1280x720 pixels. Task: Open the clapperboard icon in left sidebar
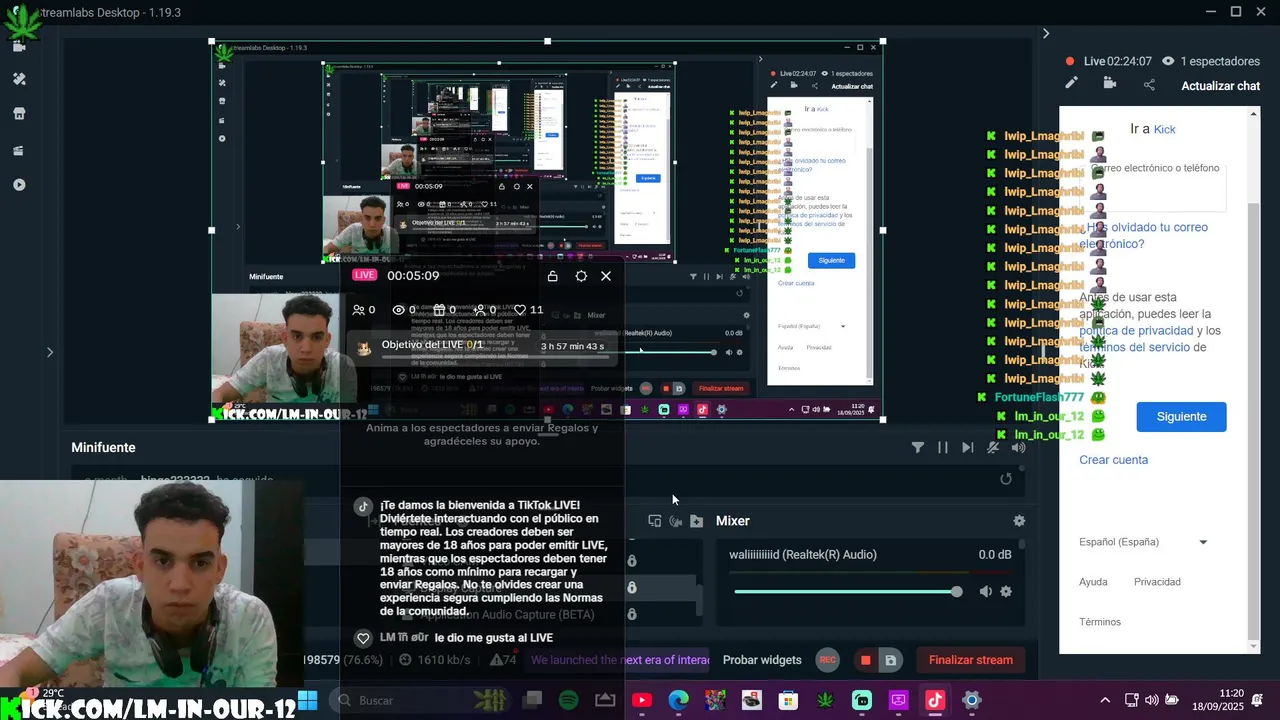[19, 150]
